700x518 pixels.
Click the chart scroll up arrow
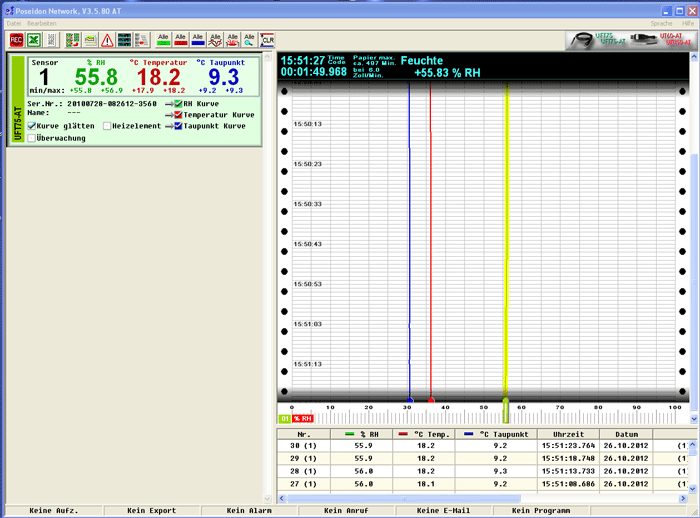[x=694, y=57]
